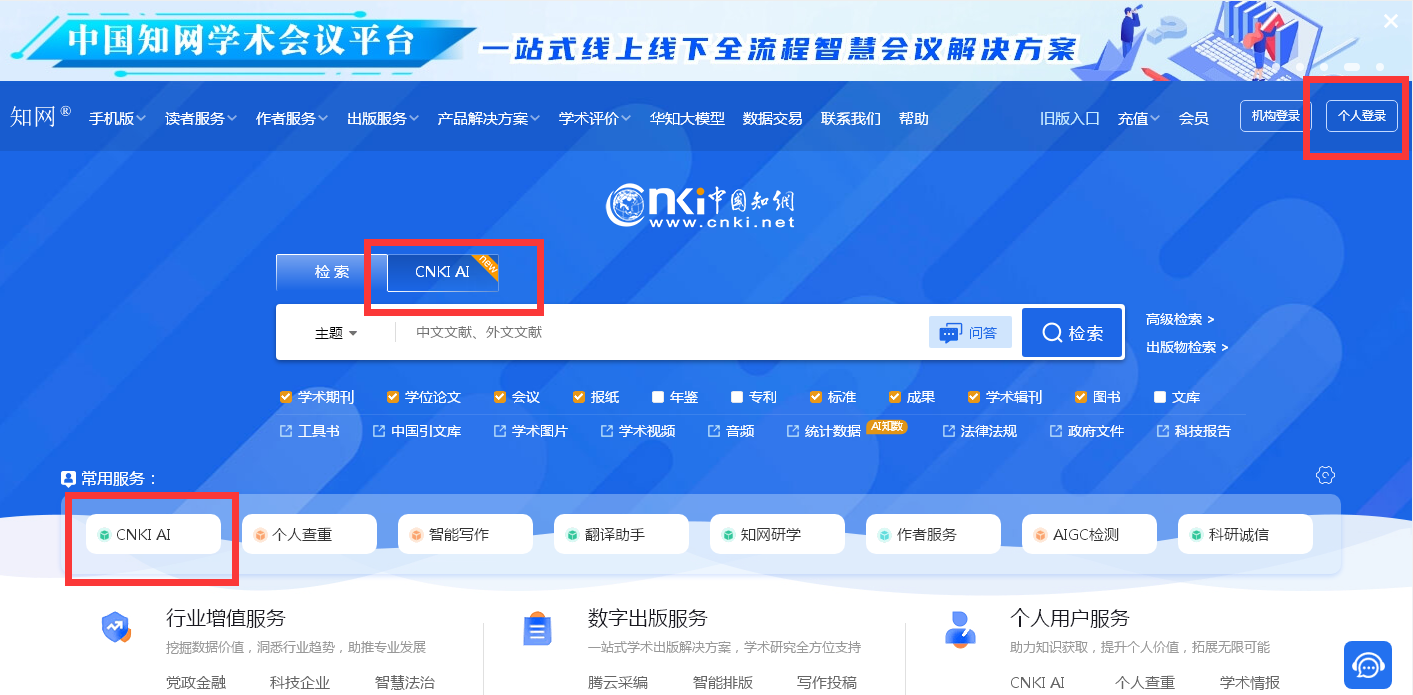Click the shield icon for 行业增值服务
This screenshot has height=695, width=1413.
point(116,629)
